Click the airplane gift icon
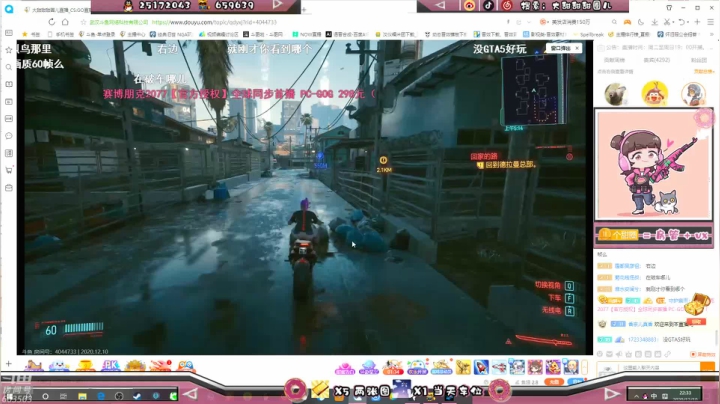 [x=499, y=367]
